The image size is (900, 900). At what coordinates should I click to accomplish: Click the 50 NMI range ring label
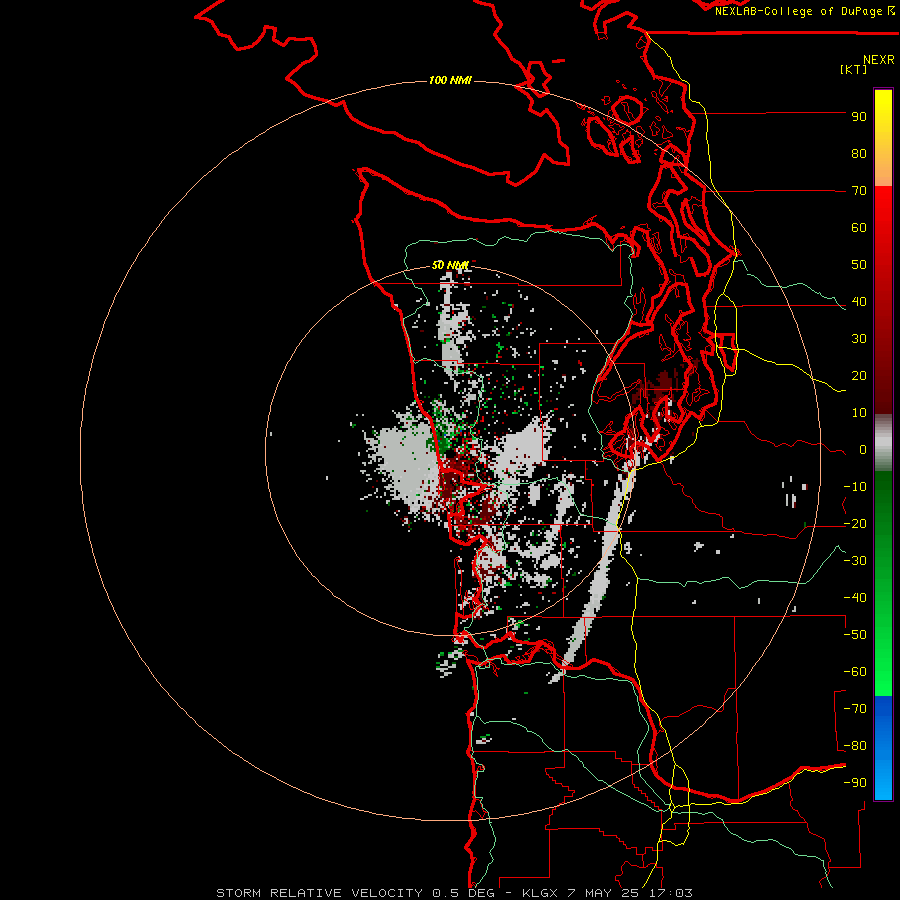pyautogui.click(x=450, y=265)
